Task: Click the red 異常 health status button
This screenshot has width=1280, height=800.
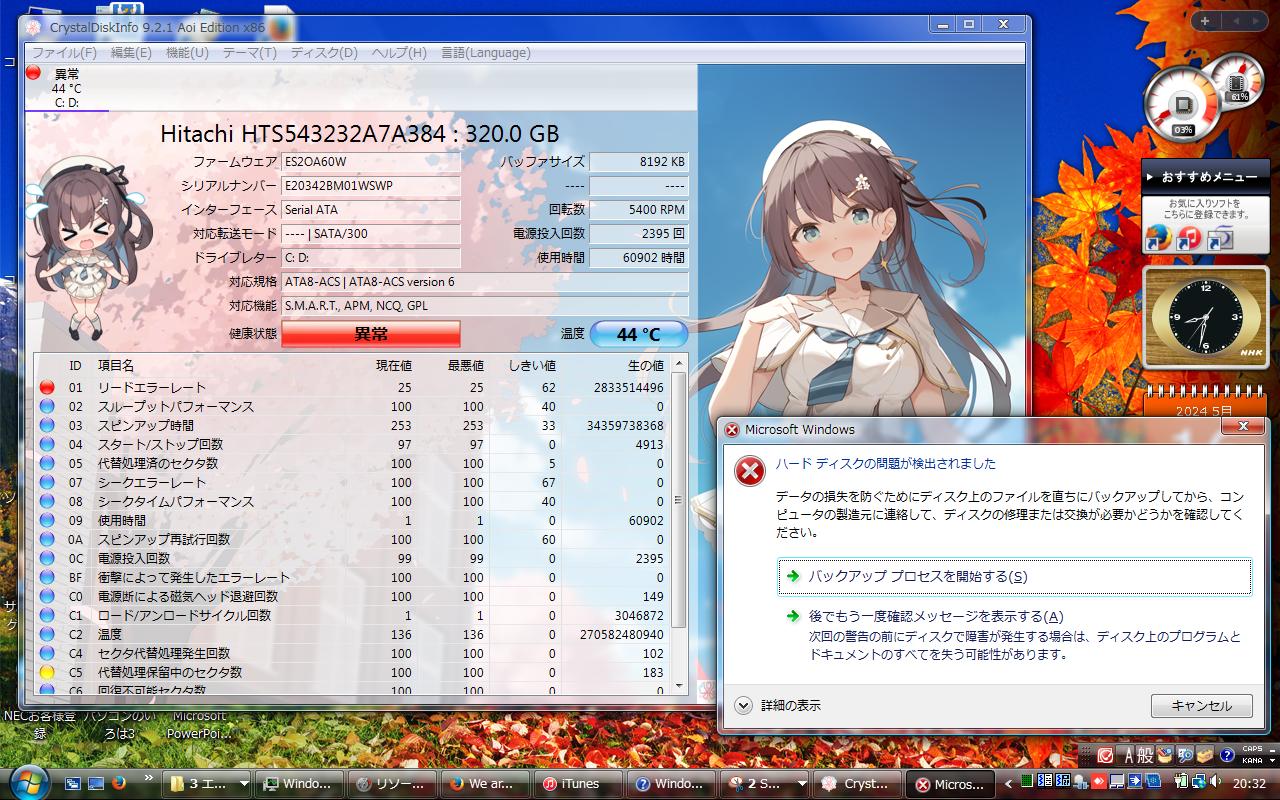Action: pyautogui.click(x=371, y=334)
